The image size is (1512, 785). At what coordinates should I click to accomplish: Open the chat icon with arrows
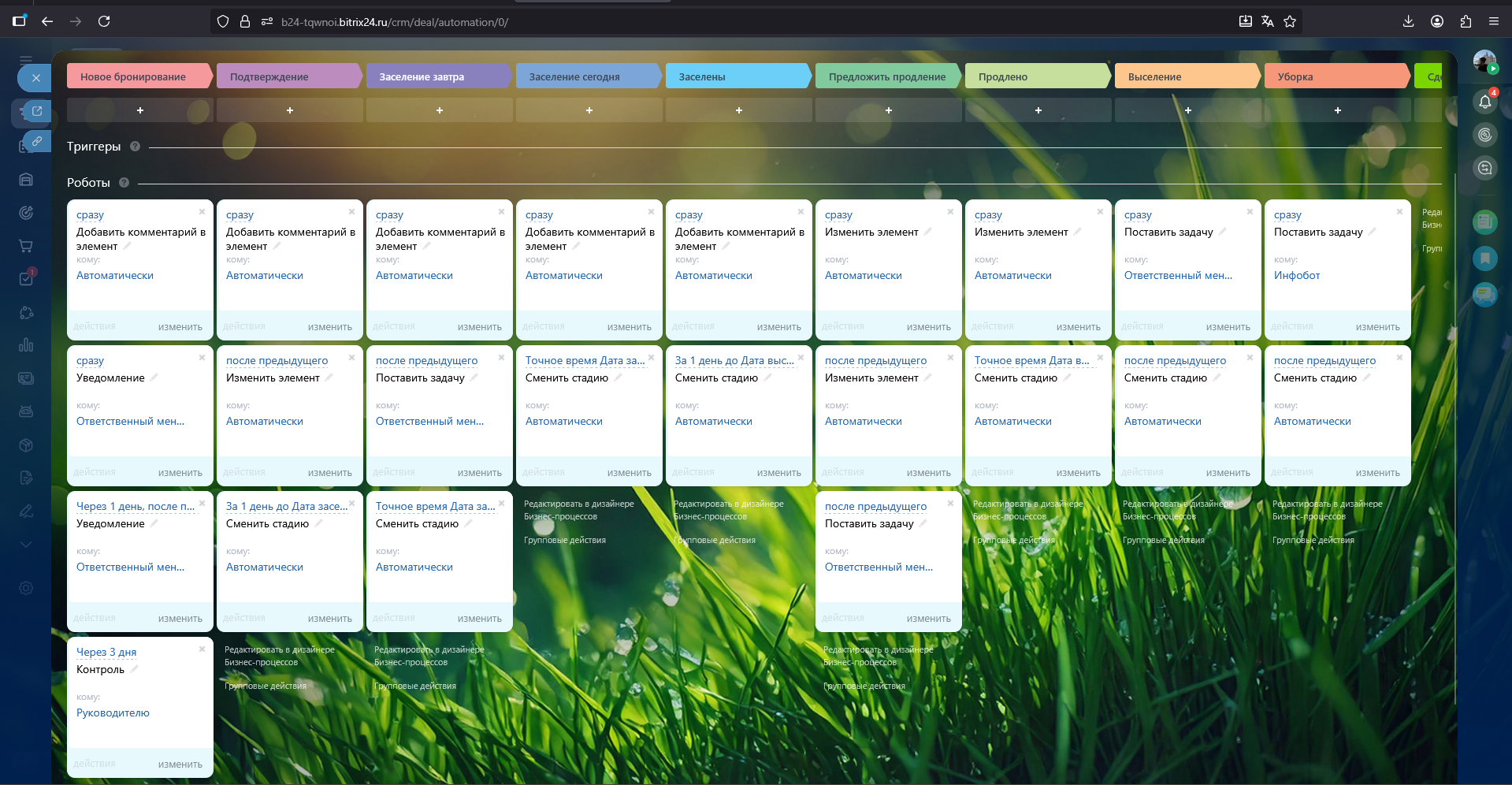coord(1485,167)
